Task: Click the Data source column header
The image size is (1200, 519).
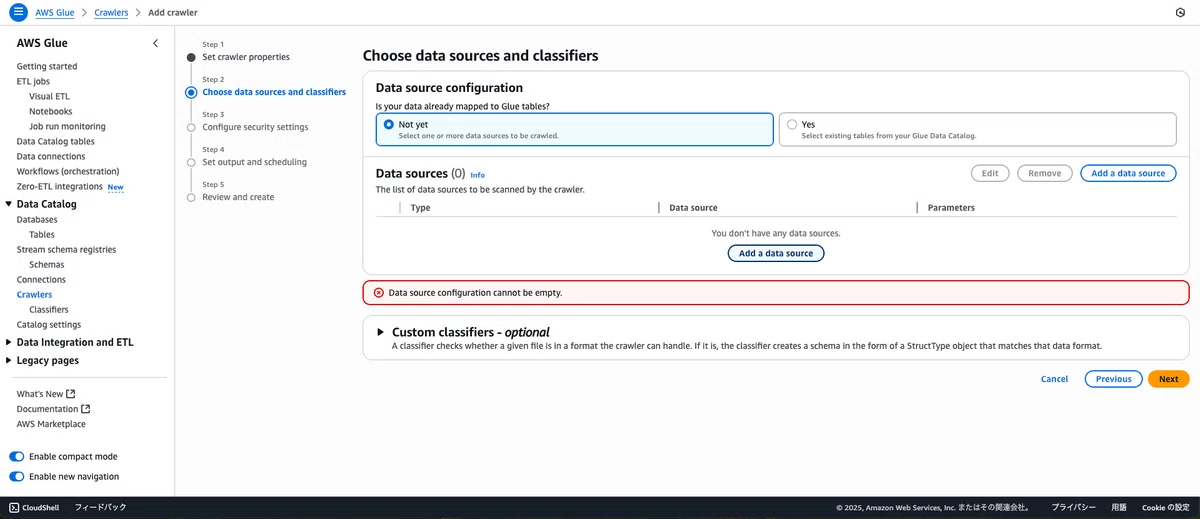Action: [693, 208]
